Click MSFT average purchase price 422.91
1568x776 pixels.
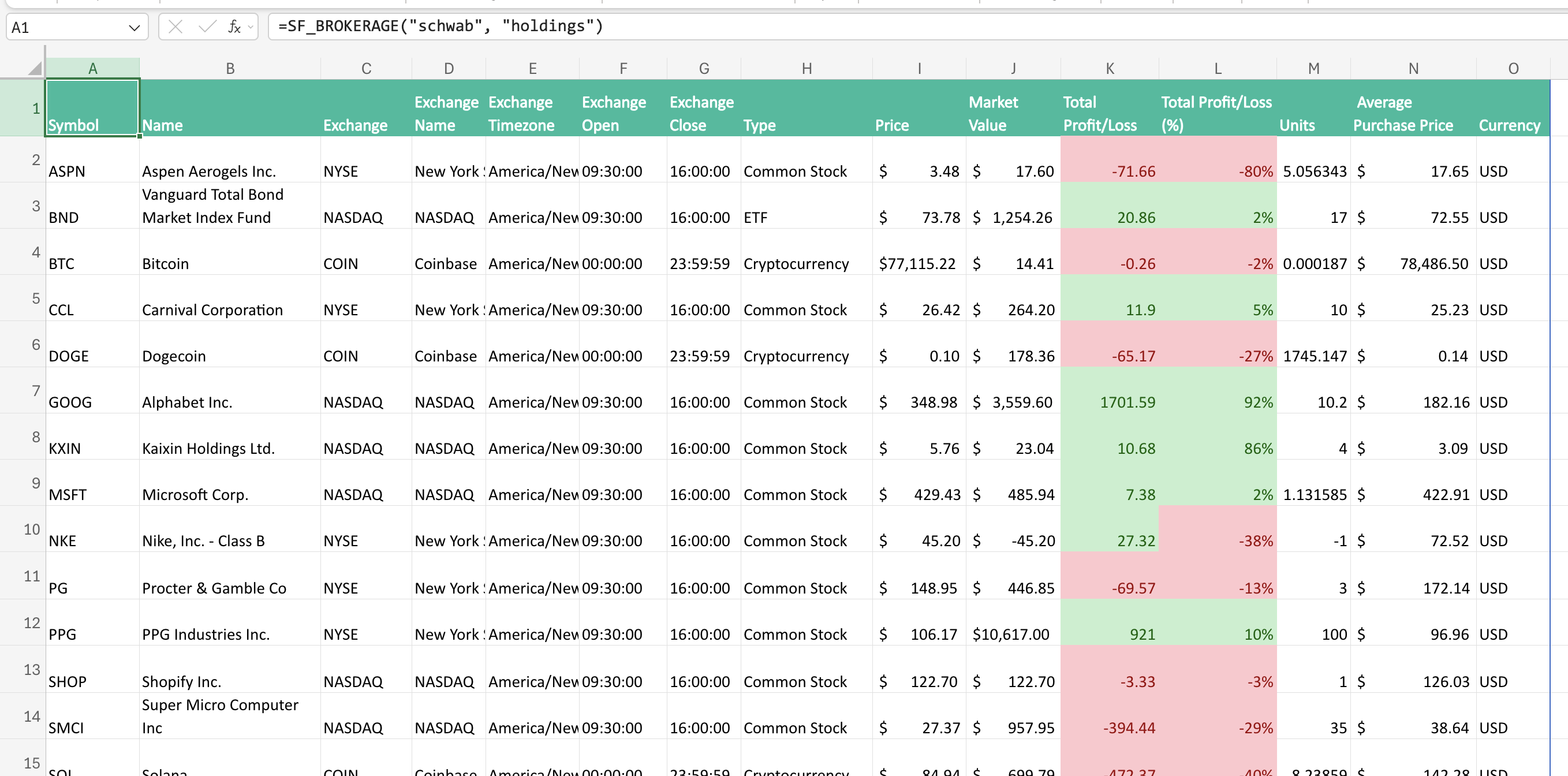[x=1413, y=483]
